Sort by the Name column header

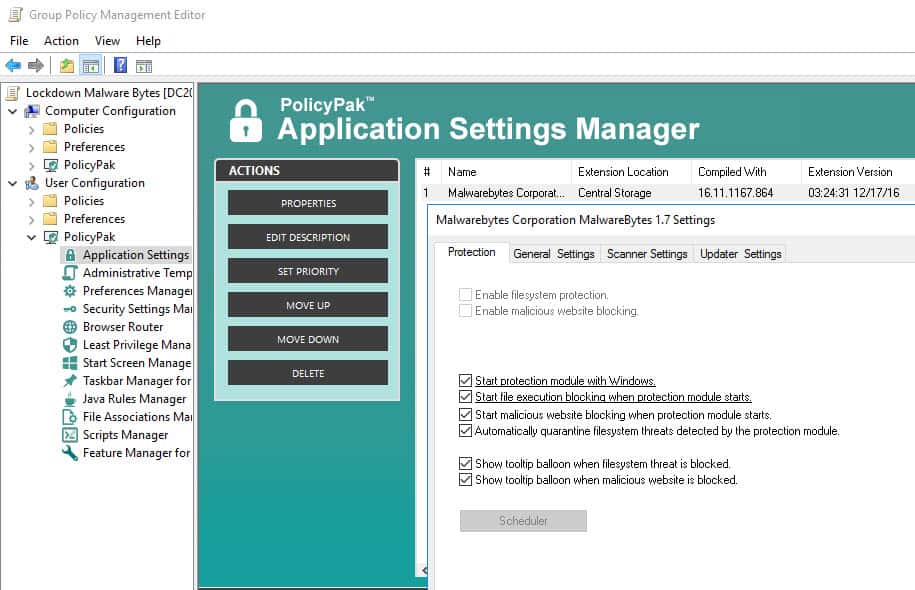(x=507, y=172)
